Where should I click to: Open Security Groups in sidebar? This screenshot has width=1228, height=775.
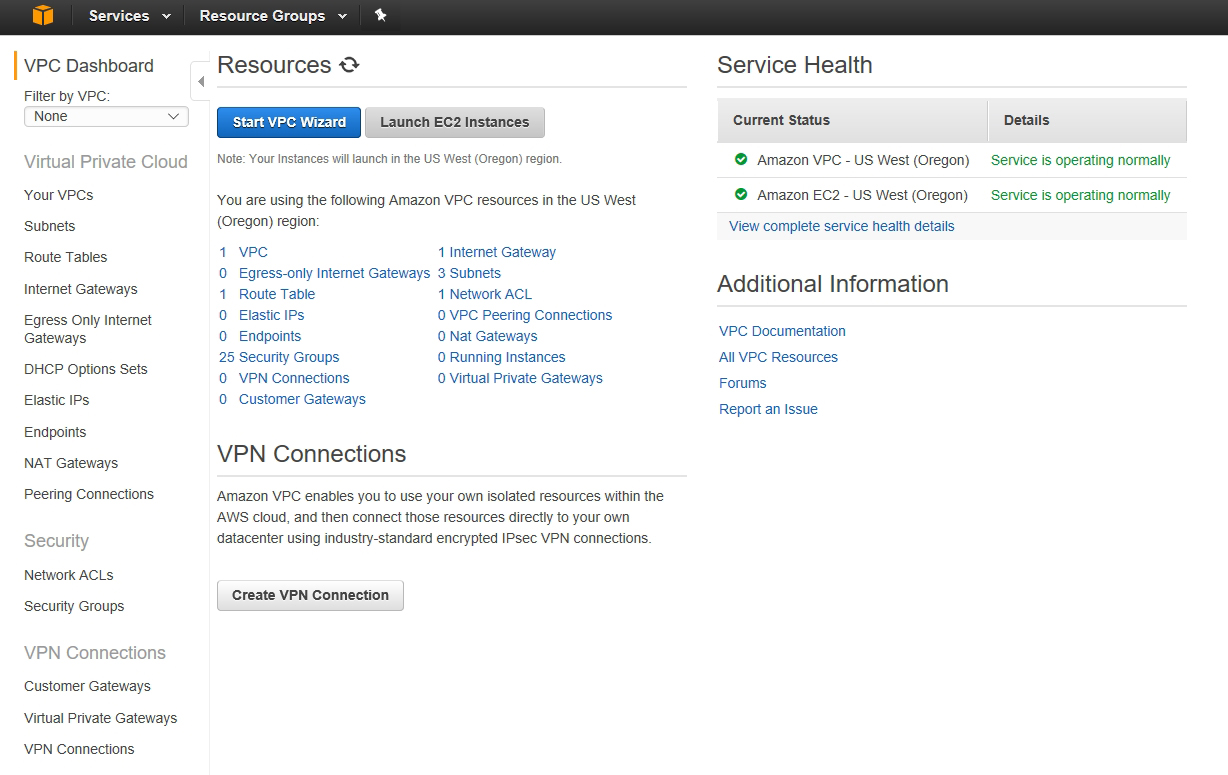pos(74,606)
